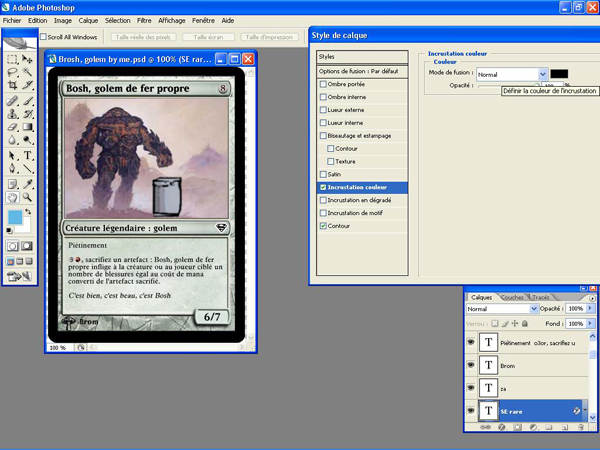
Task: Select the Path Selection arrow tool
Action: (x=12, y=155)
